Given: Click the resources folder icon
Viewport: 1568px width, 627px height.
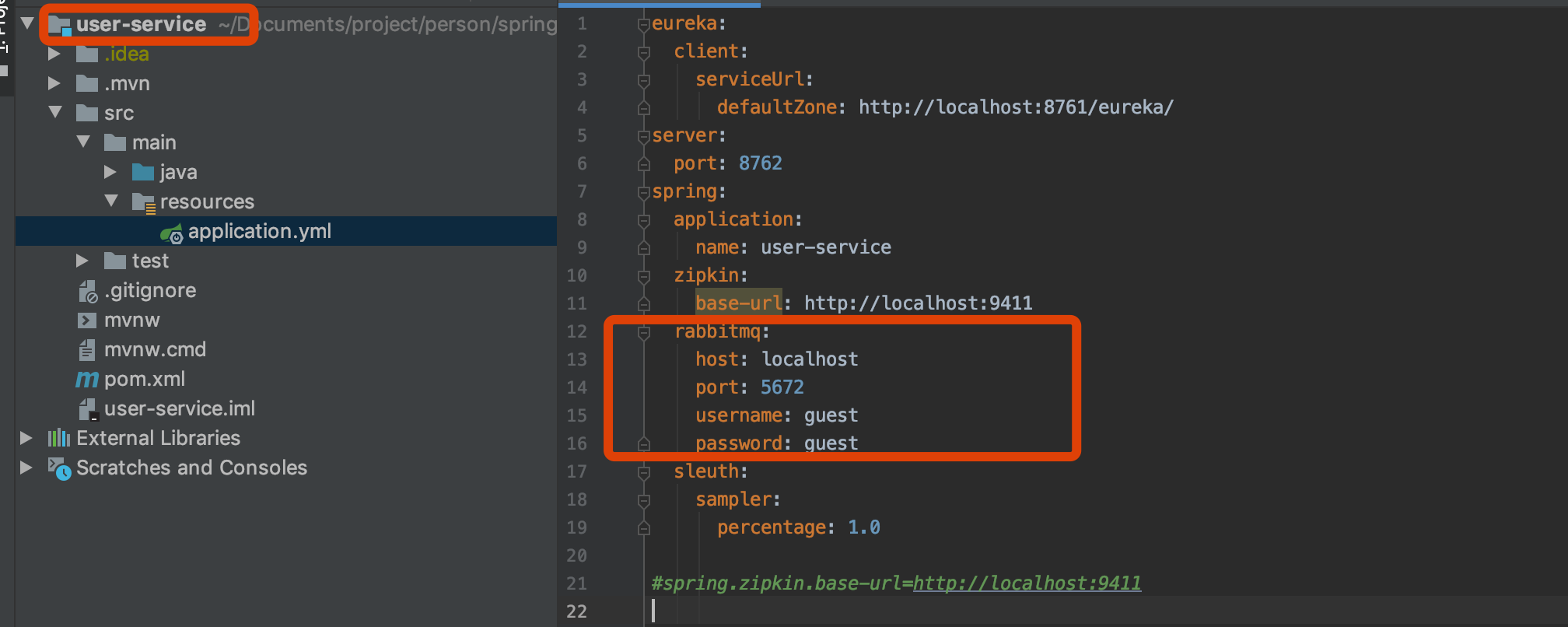Looking at the screenshot, I should tap(144, 203).
